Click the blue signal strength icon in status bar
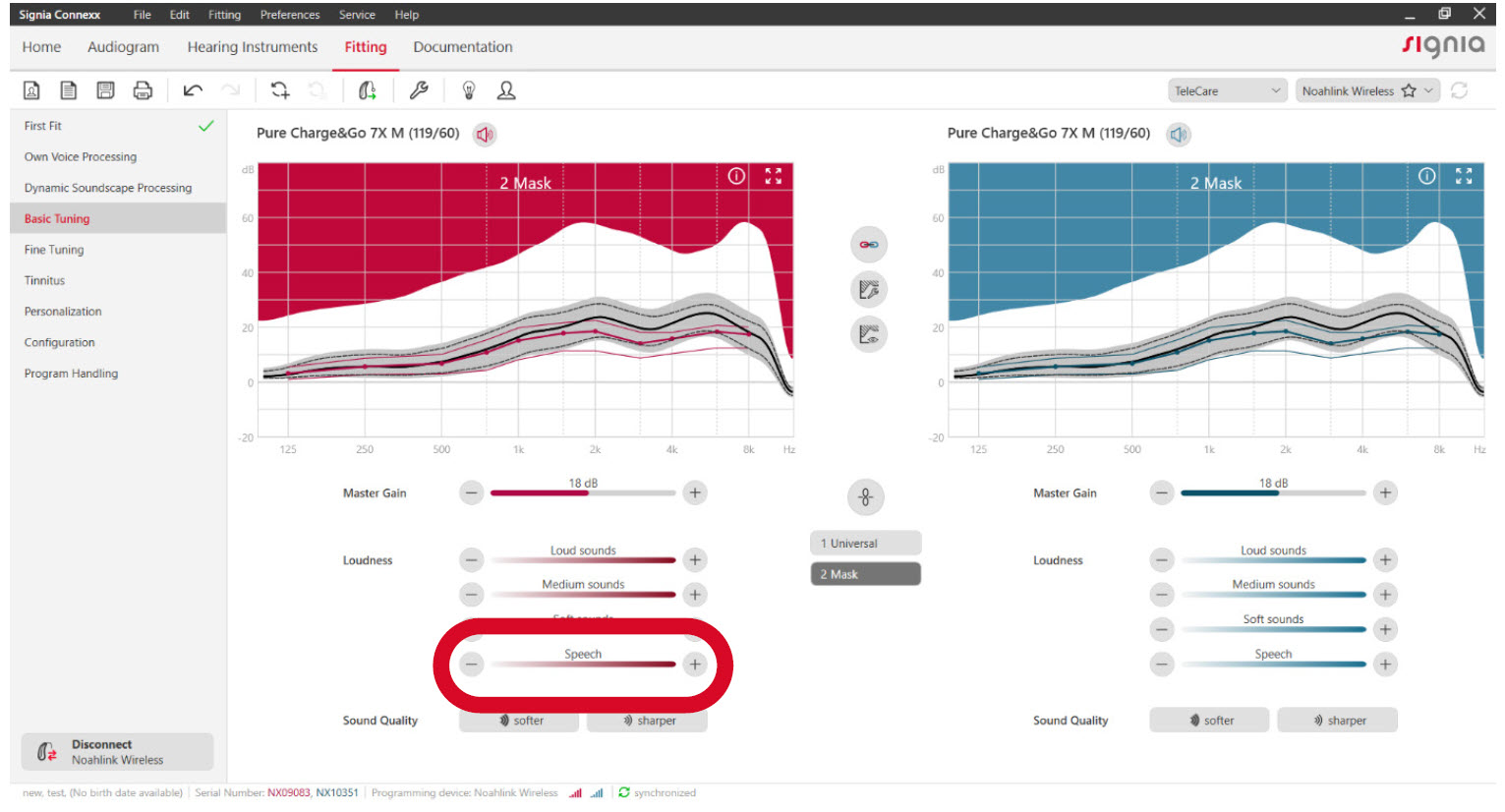1505x812 pixels. pyautogui.click(x=597, y=792)
